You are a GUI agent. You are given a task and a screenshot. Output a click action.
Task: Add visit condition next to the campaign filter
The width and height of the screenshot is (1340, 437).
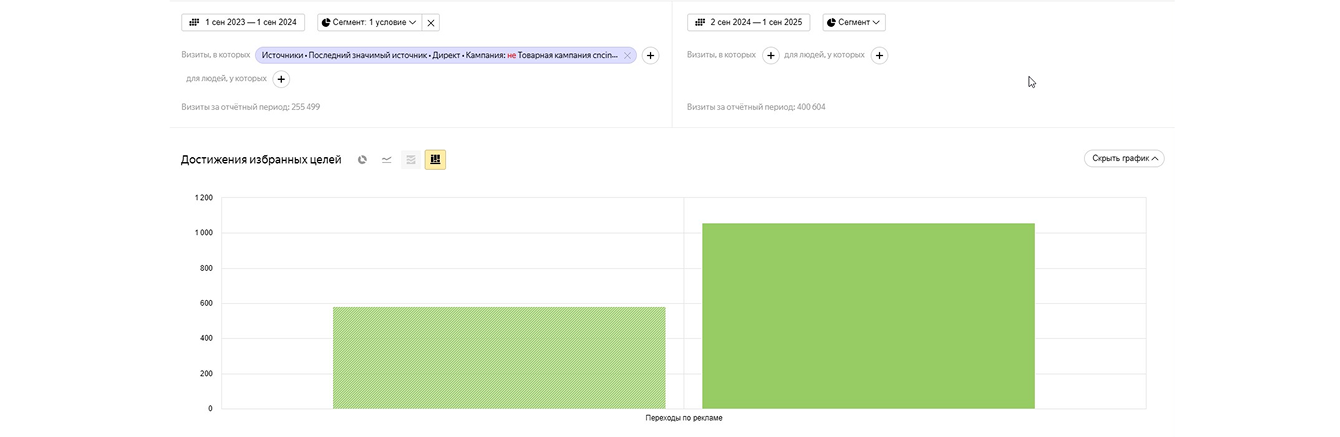(650, 56)
